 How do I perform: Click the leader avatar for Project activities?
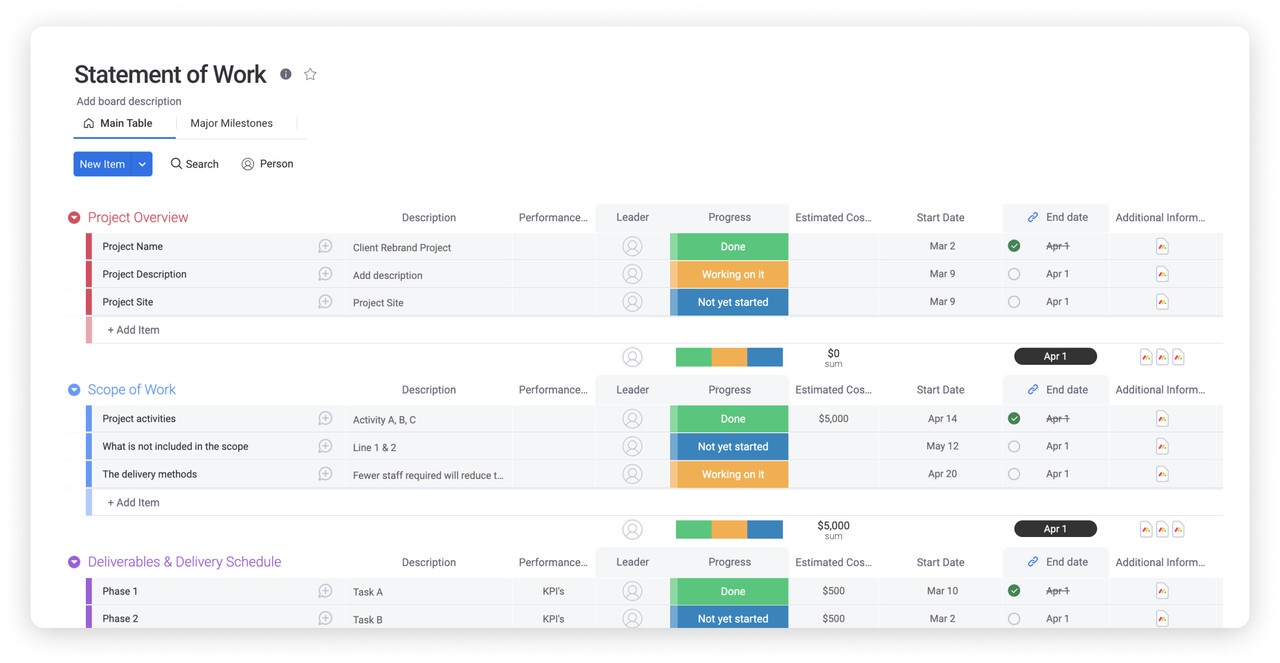click(x=632, y=419)
